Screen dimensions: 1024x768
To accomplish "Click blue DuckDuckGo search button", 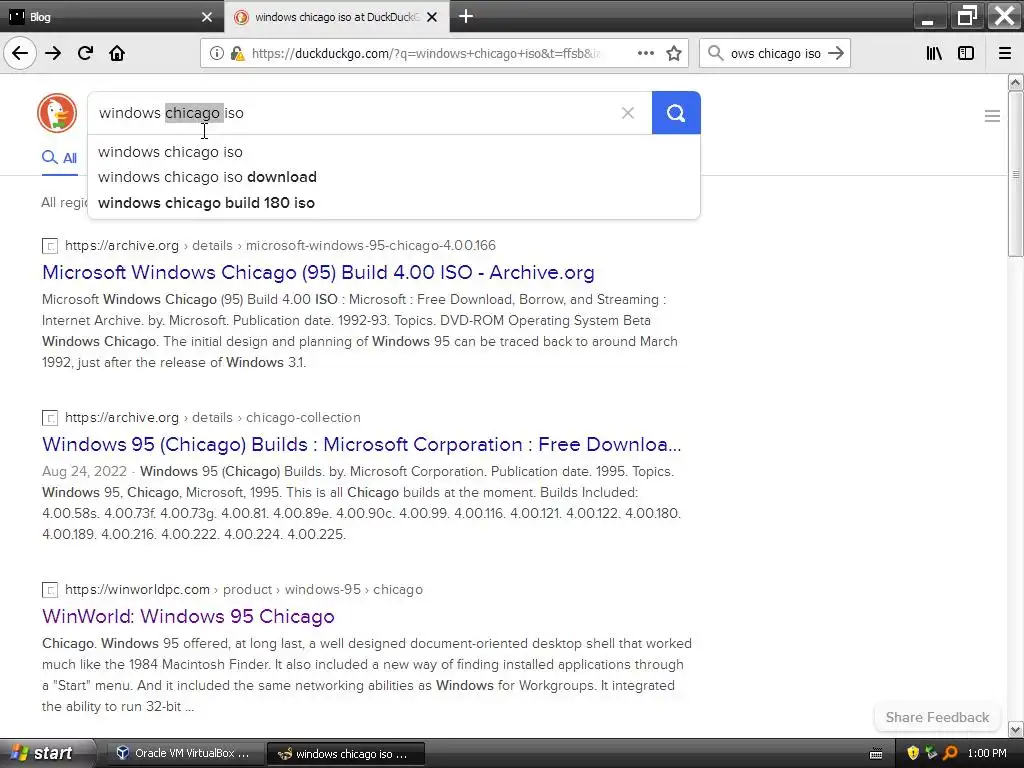I will click(x=676, y=113).
